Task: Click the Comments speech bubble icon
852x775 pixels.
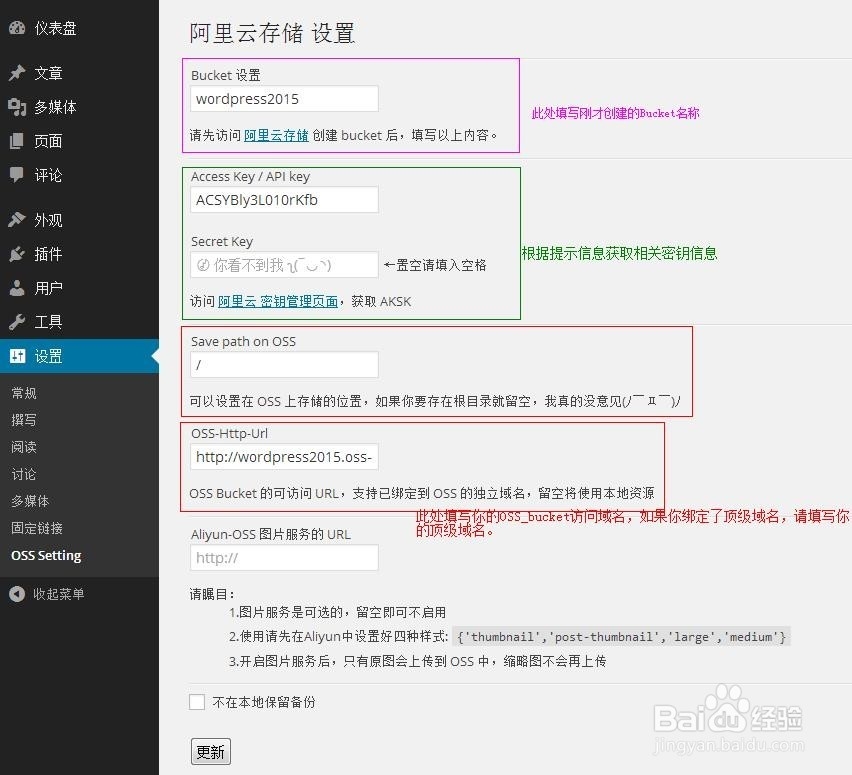Action: pyautogui.click(x=17, y=175)
